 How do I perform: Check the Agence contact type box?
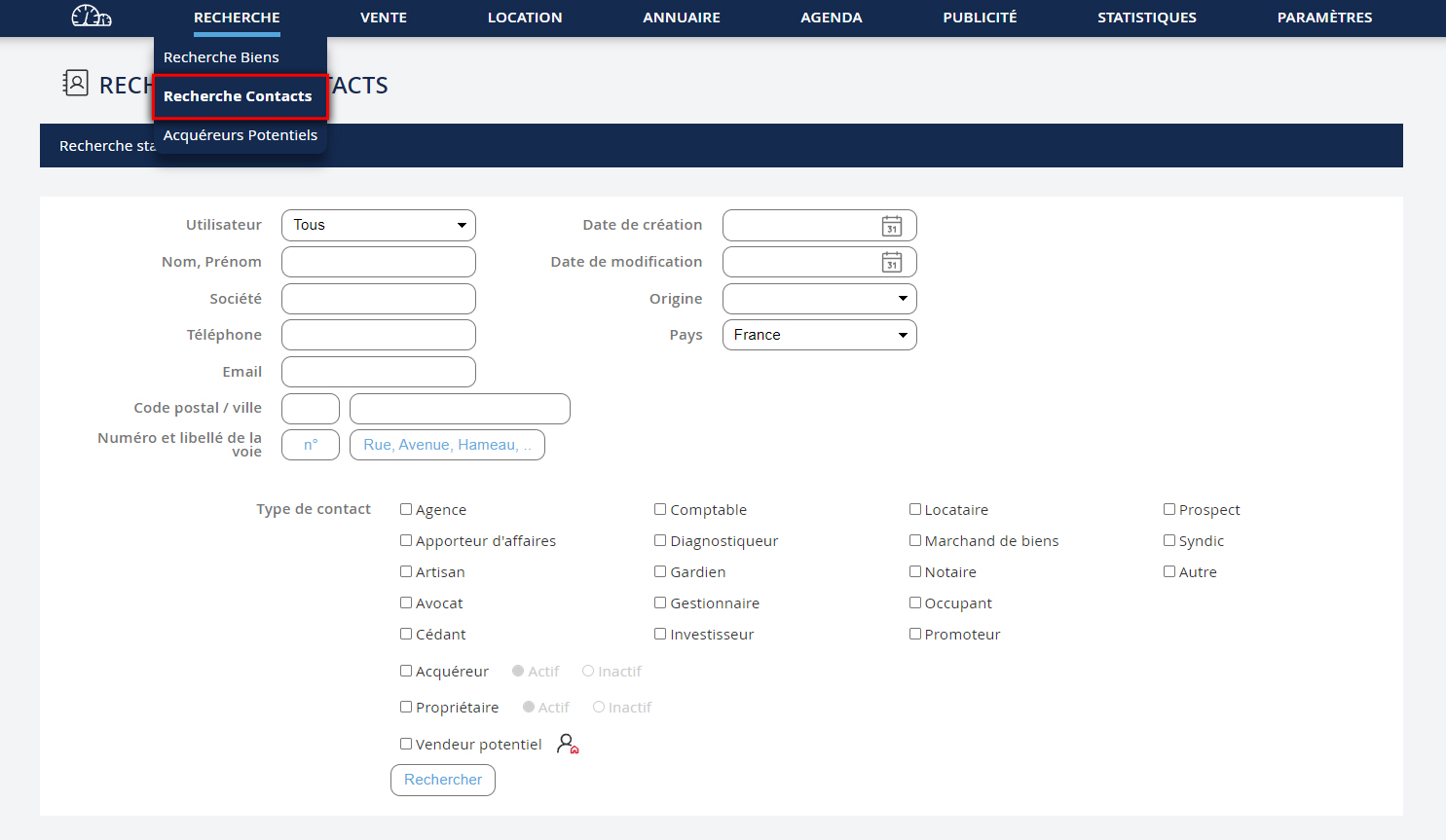coord(406,509)
